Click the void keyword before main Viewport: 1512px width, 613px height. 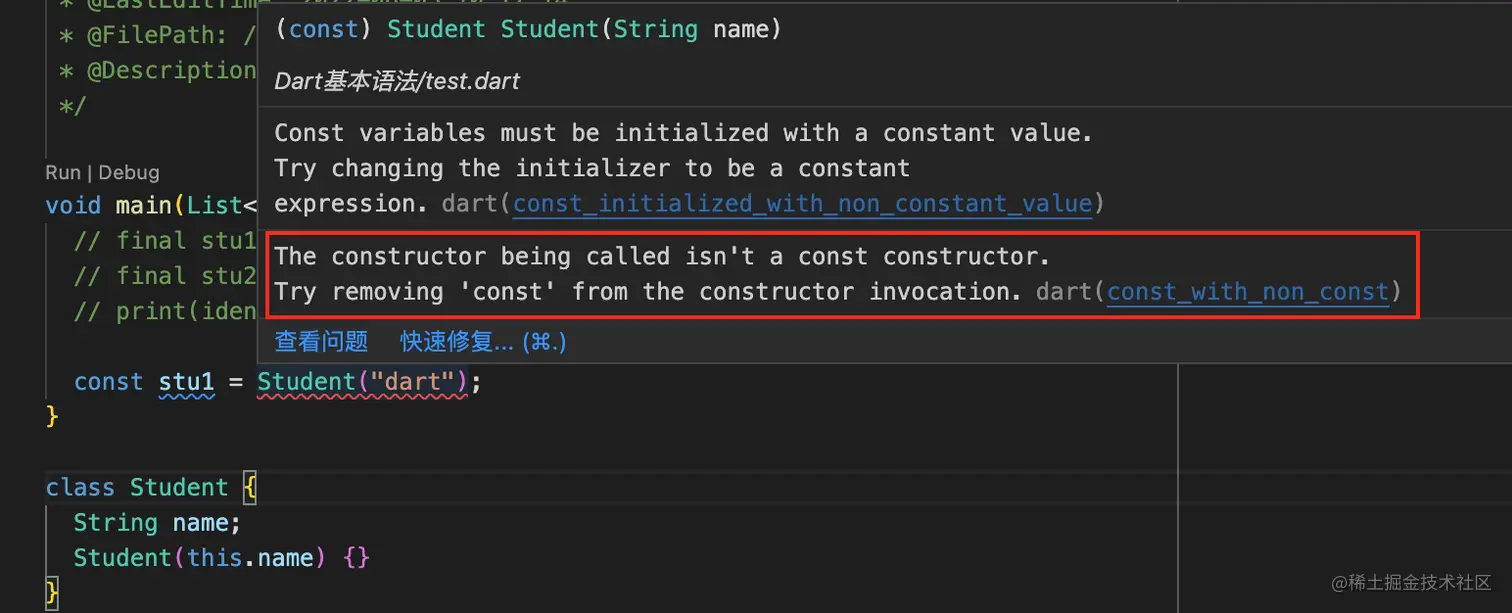click(x=73, y=205)
